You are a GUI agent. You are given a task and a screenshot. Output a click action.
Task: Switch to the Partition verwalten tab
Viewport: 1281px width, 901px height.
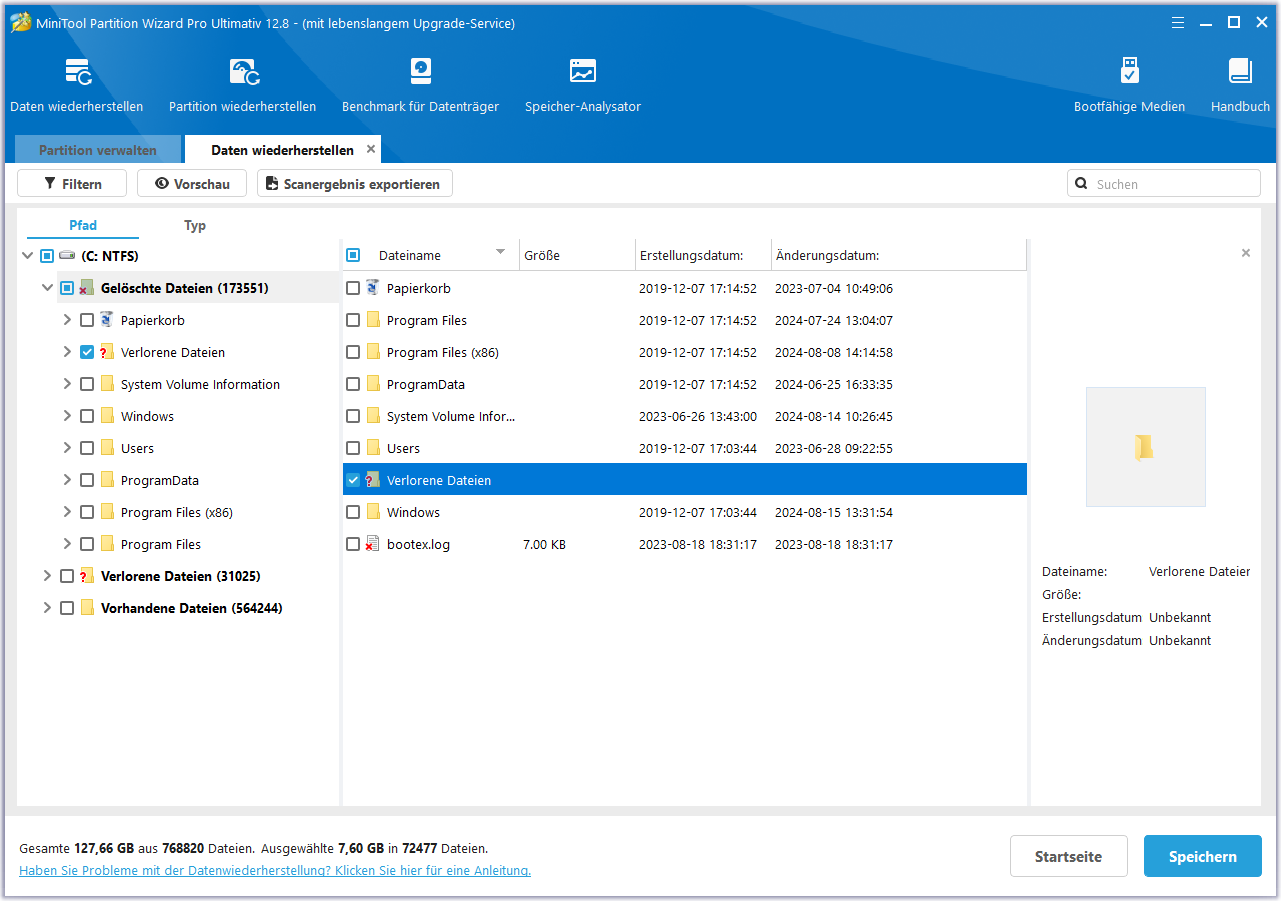pos(98,150)
